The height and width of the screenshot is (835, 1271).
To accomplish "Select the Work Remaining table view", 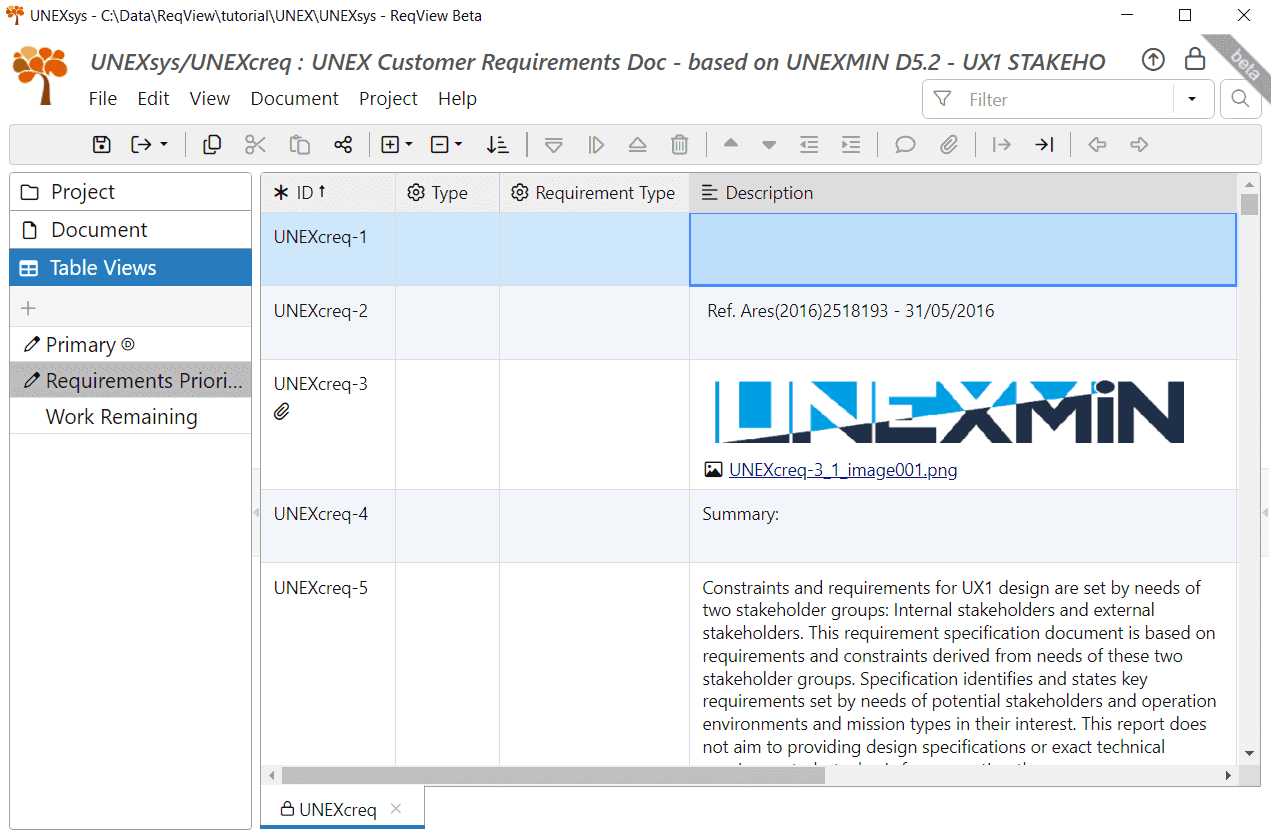I will 130,417.
